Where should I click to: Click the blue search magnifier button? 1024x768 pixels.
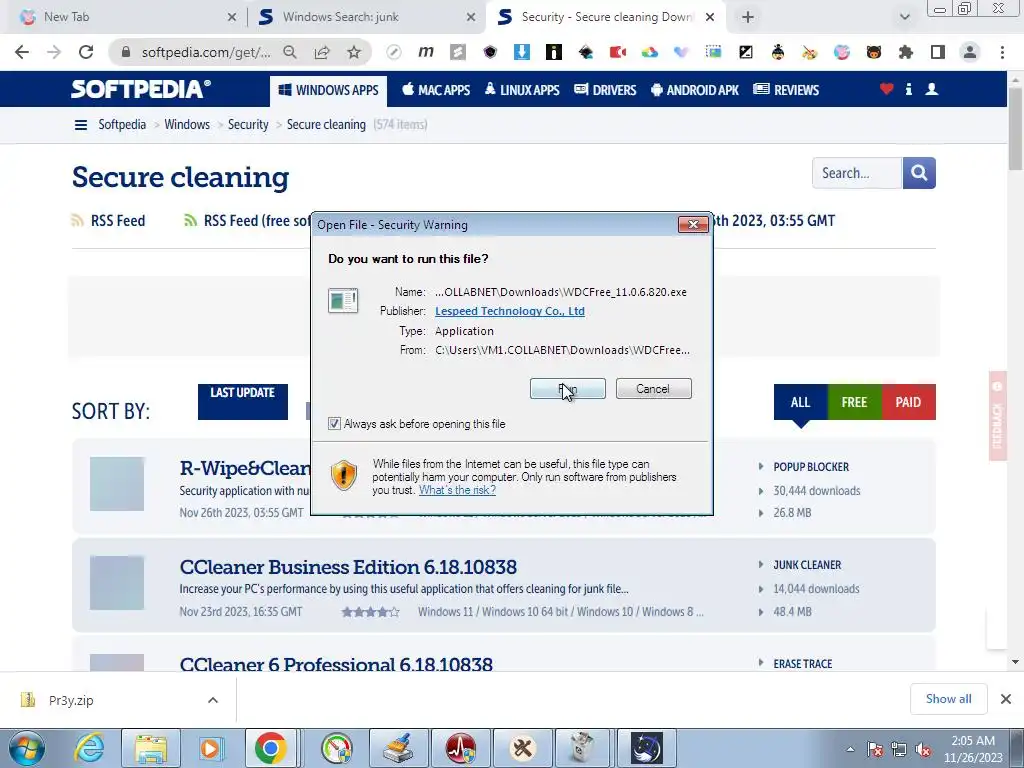pos(919,173)
